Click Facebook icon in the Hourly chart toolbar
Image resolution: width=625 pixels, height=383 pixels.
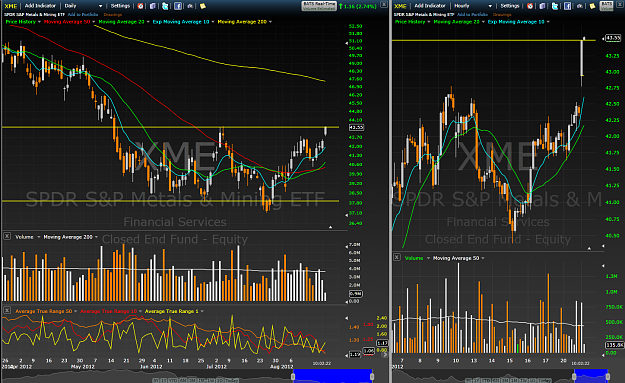(568, 6)
